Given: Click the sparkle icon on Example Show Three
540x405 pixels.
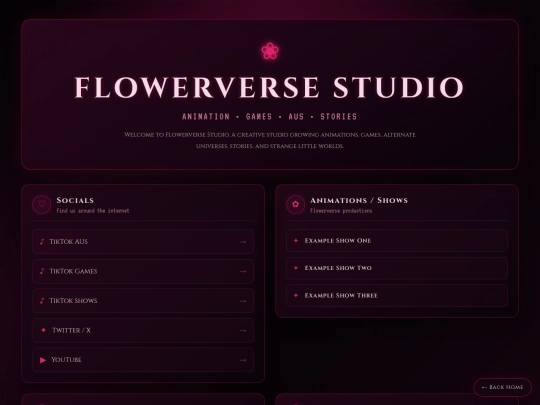Looking at the screenshot, I should [296, 295].
